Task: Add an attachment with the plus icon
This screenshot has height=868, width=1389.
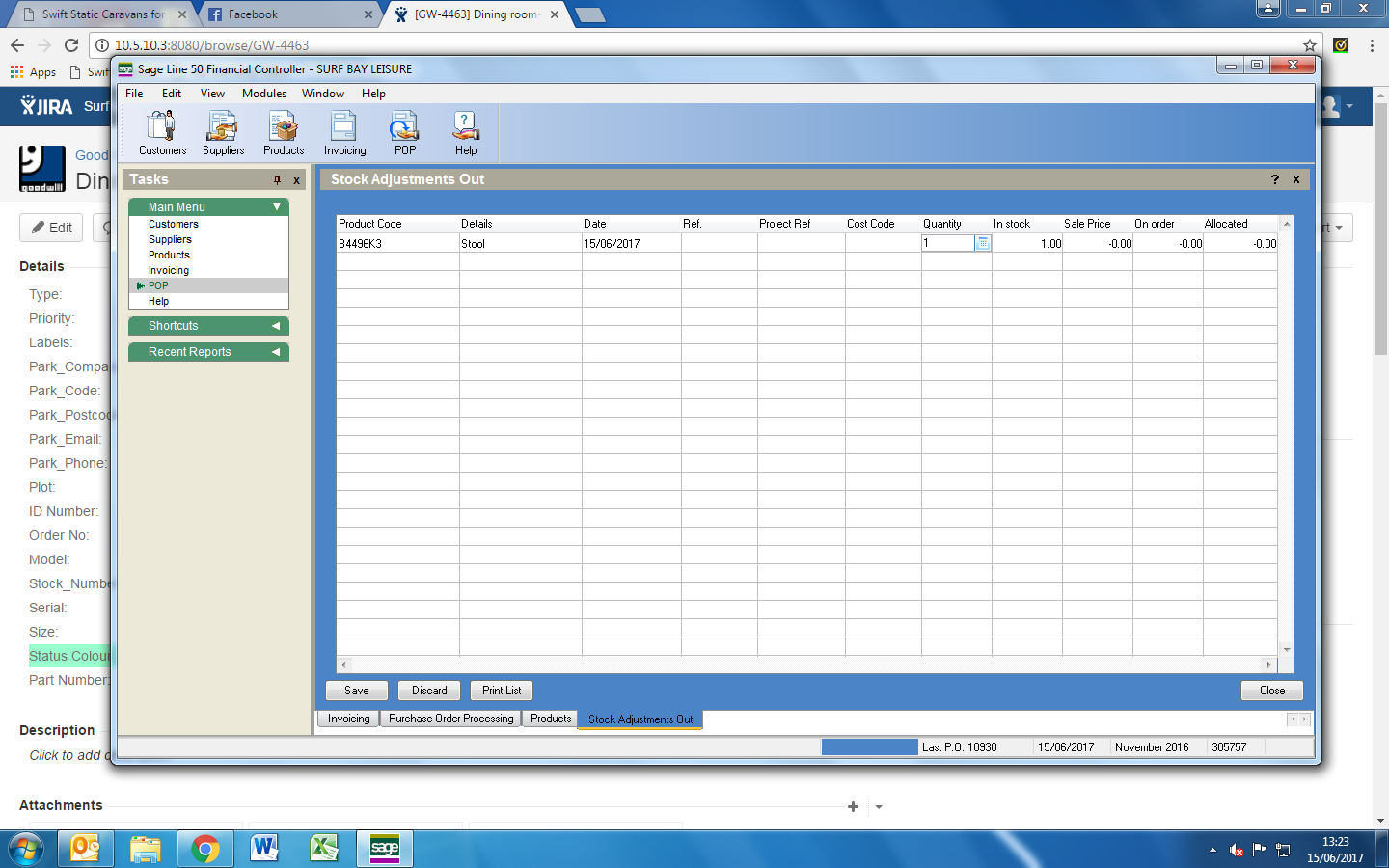Action: coord(853,806)
